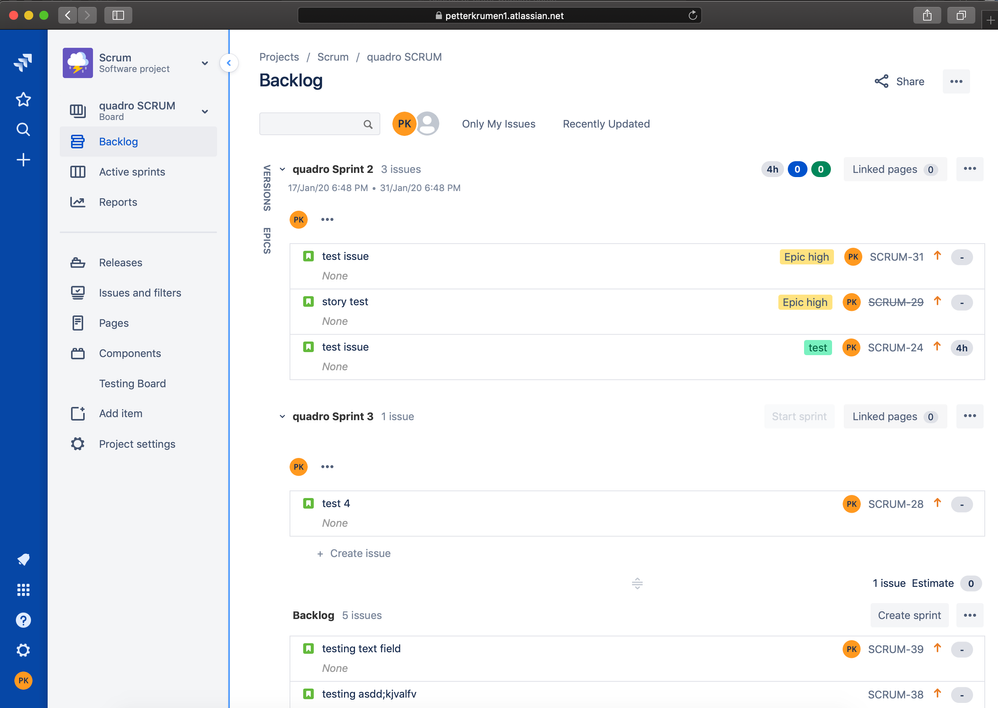Viewport: 998px width, 708px height.
Task: Open quadro Sprint 2 more actions menu
Action: pyautogui.click(x=969, y=169)
